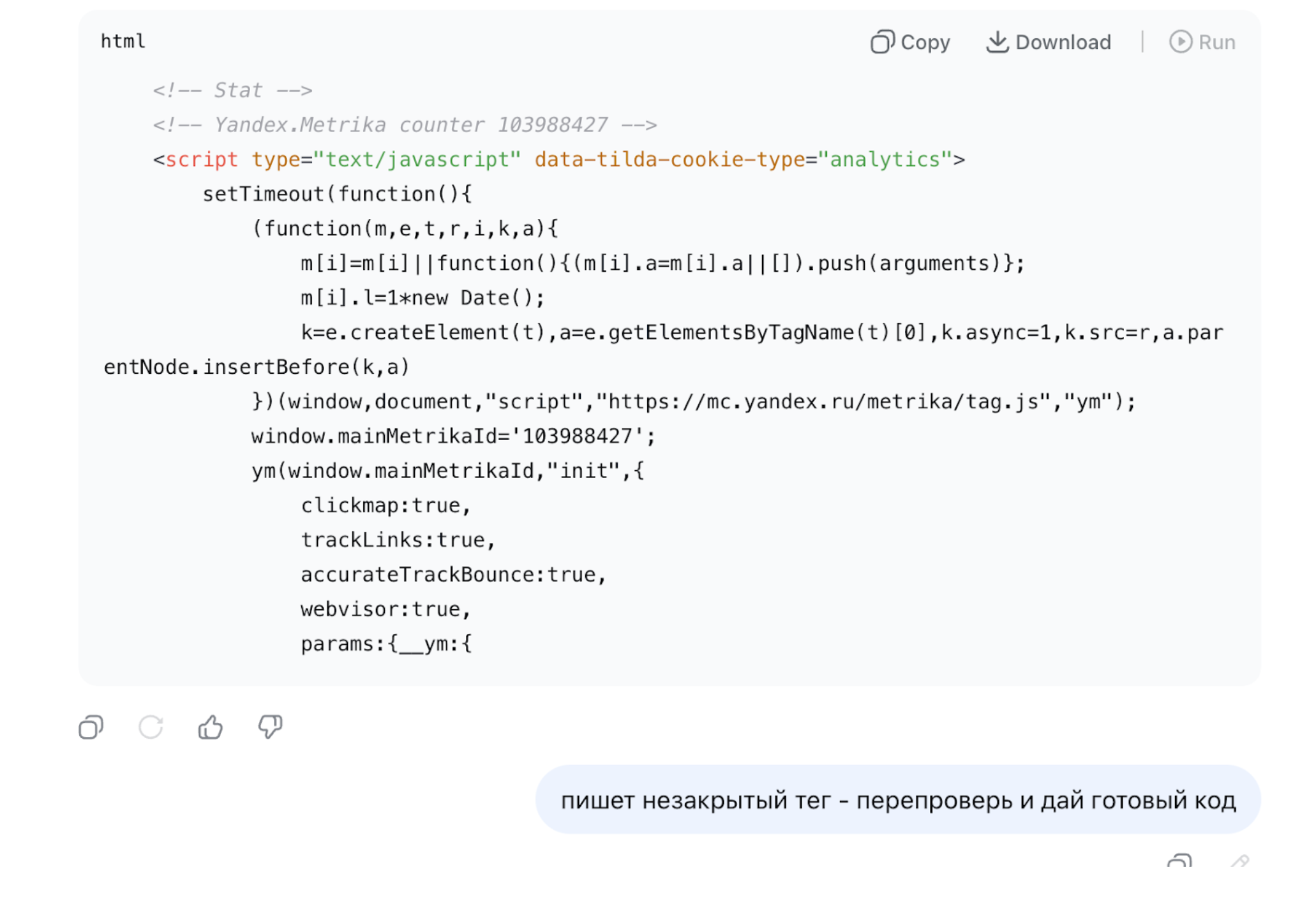Click the "Run" text label
Viewport: 1316px width, 911px height.
[x=1216, y=42]
